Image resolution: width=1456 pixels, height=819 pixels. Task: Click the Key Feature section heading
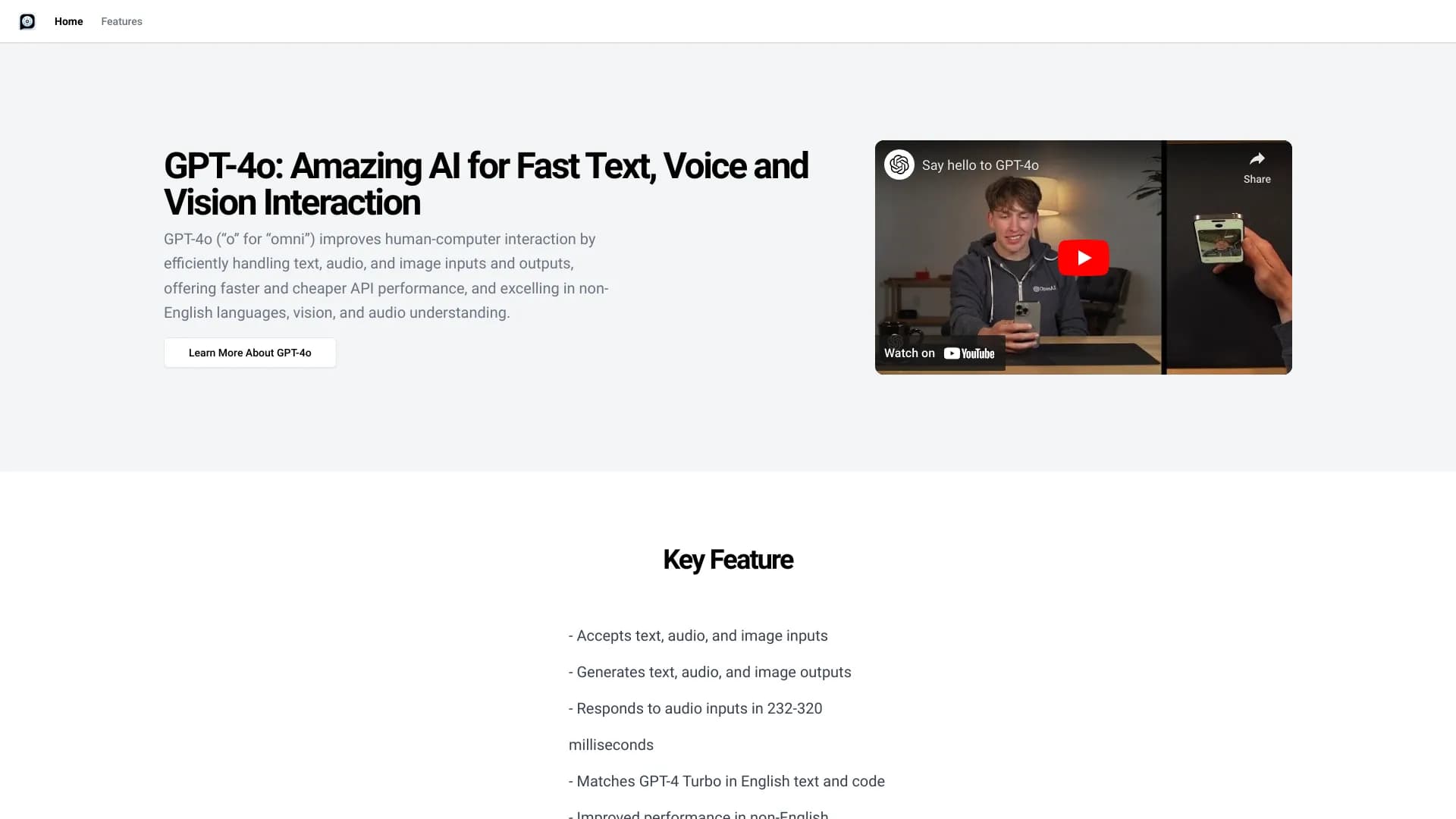click(x=728, y=560)
